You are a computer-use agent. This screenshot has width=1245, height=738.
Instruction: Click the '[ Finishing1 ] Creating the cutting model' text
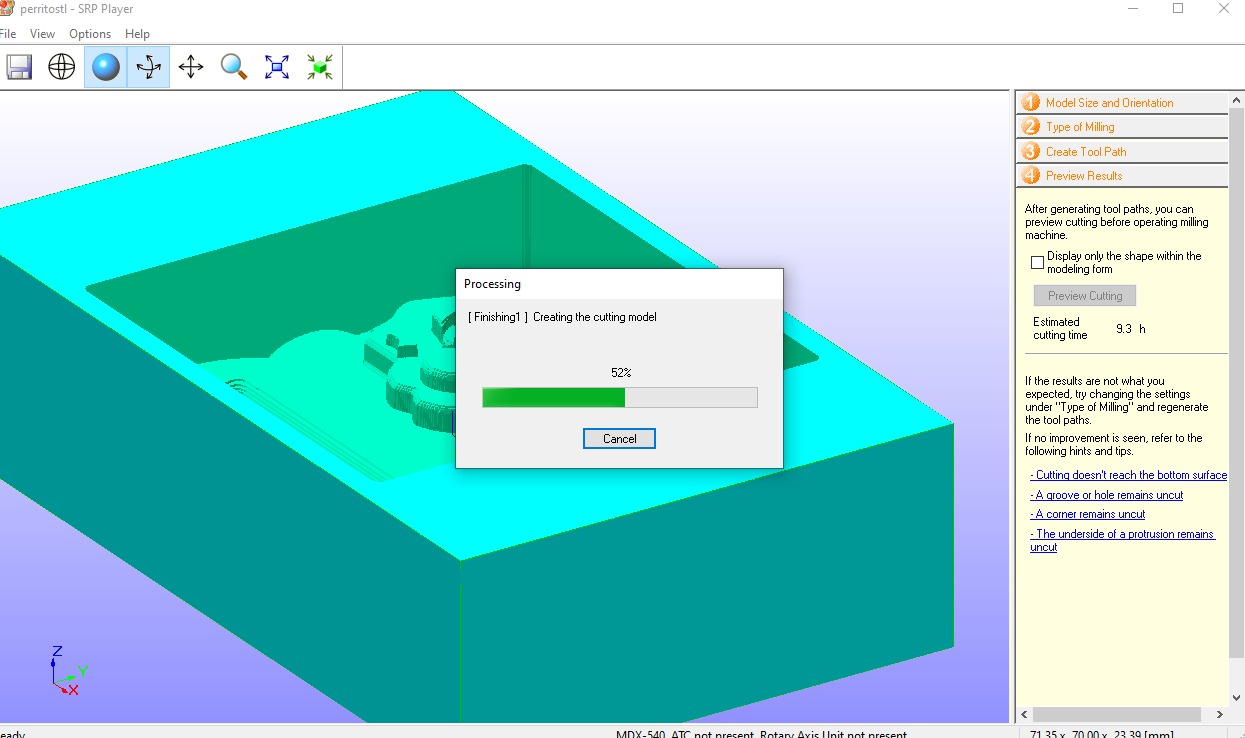(562, 317)
